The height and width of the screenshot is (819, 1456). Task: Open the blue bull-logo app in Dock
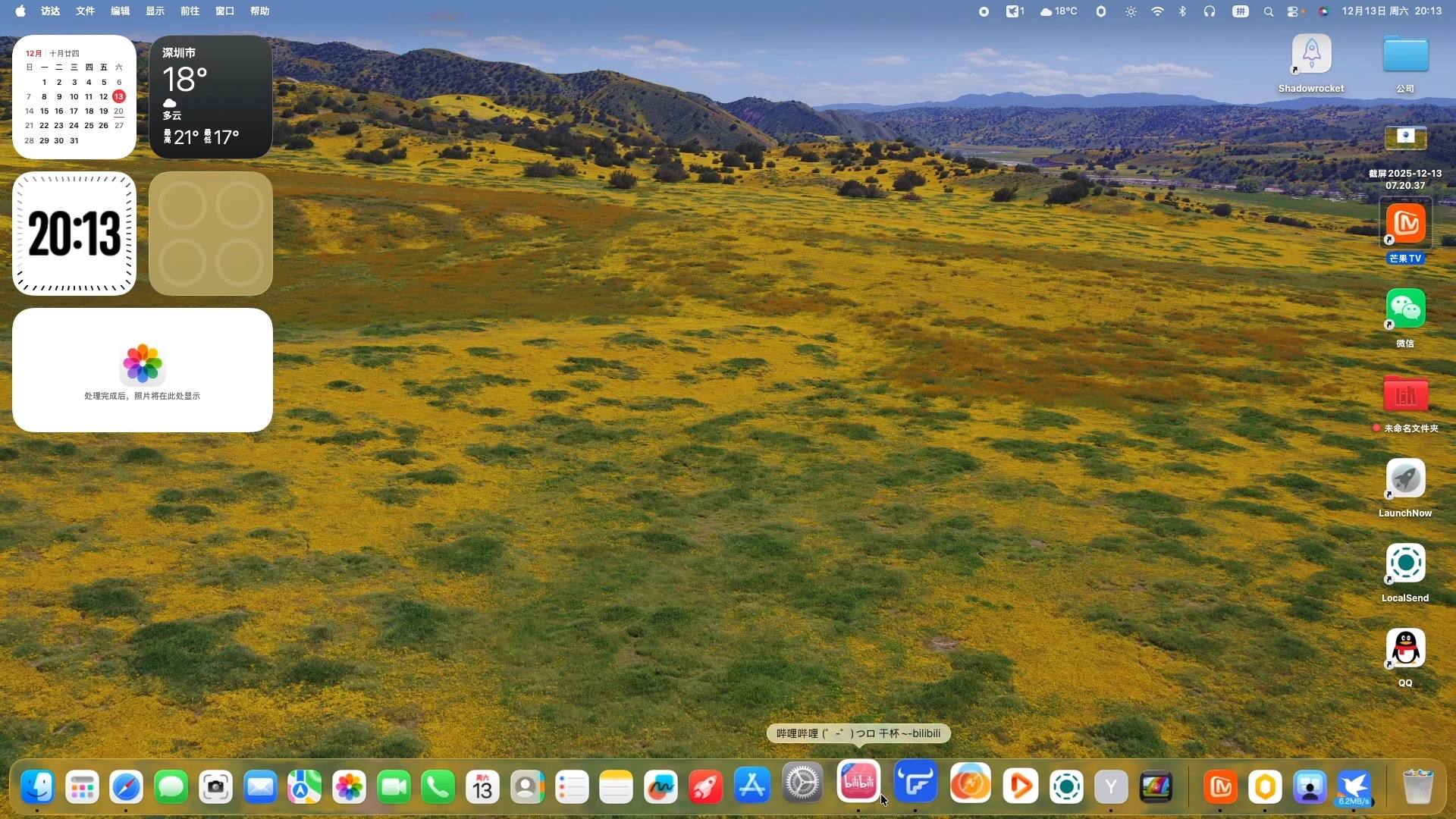(x=915, y=782)
